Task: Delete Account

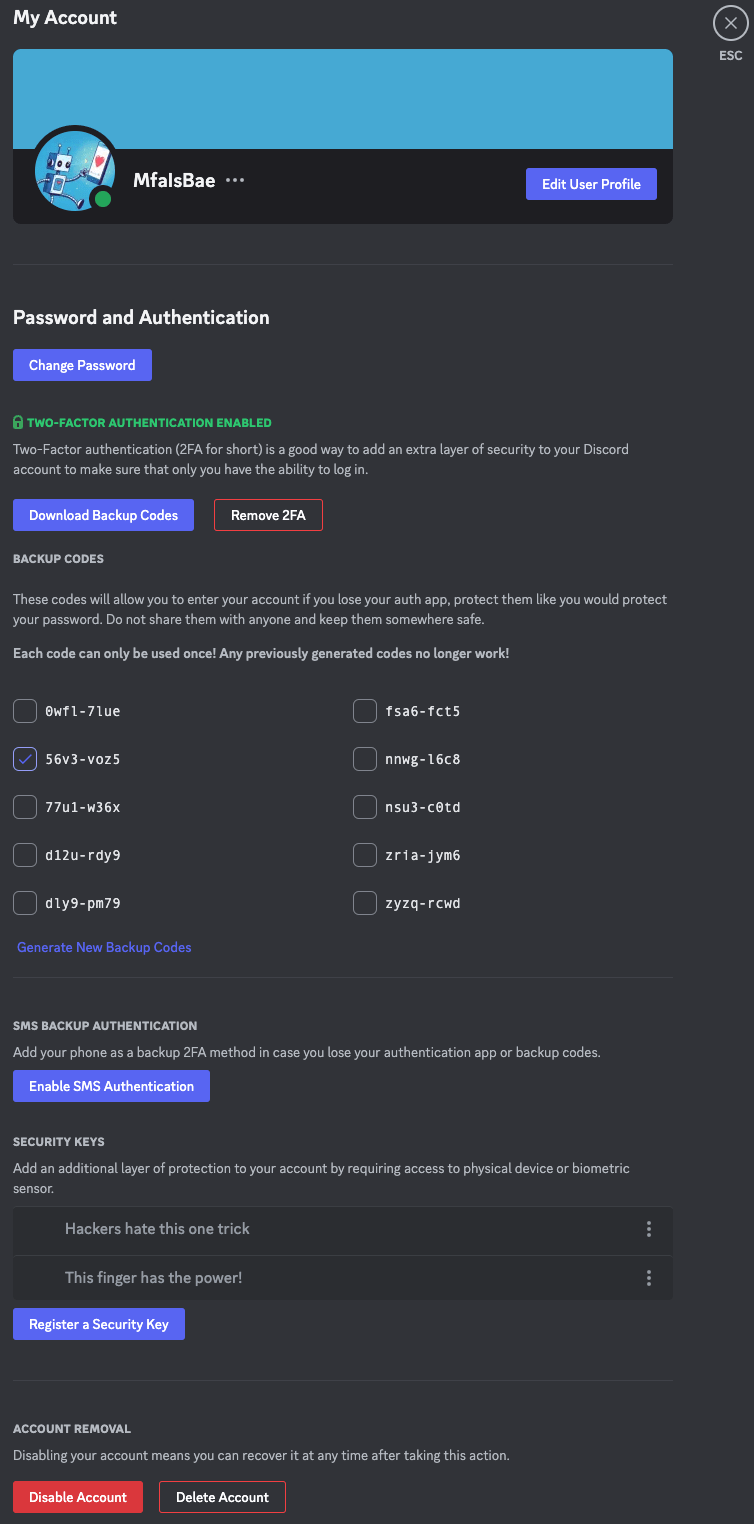Action: (222, 1497)
